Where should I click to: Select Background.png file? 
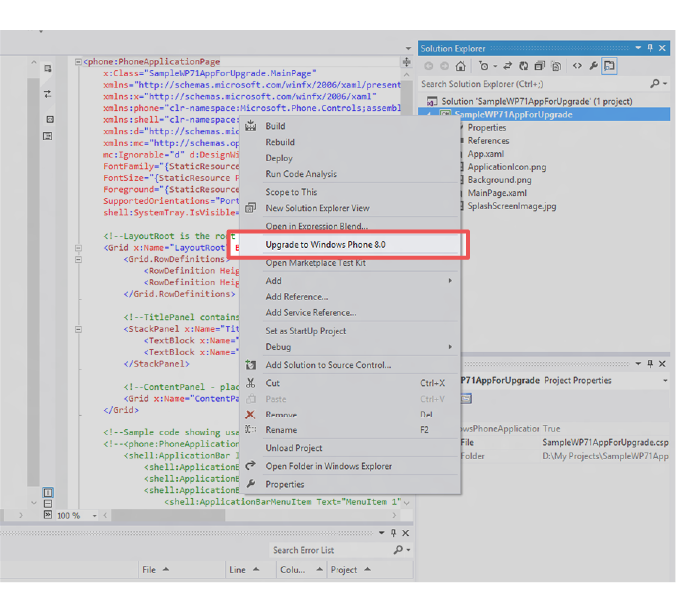pyautogui.click(x=499, y=180)
